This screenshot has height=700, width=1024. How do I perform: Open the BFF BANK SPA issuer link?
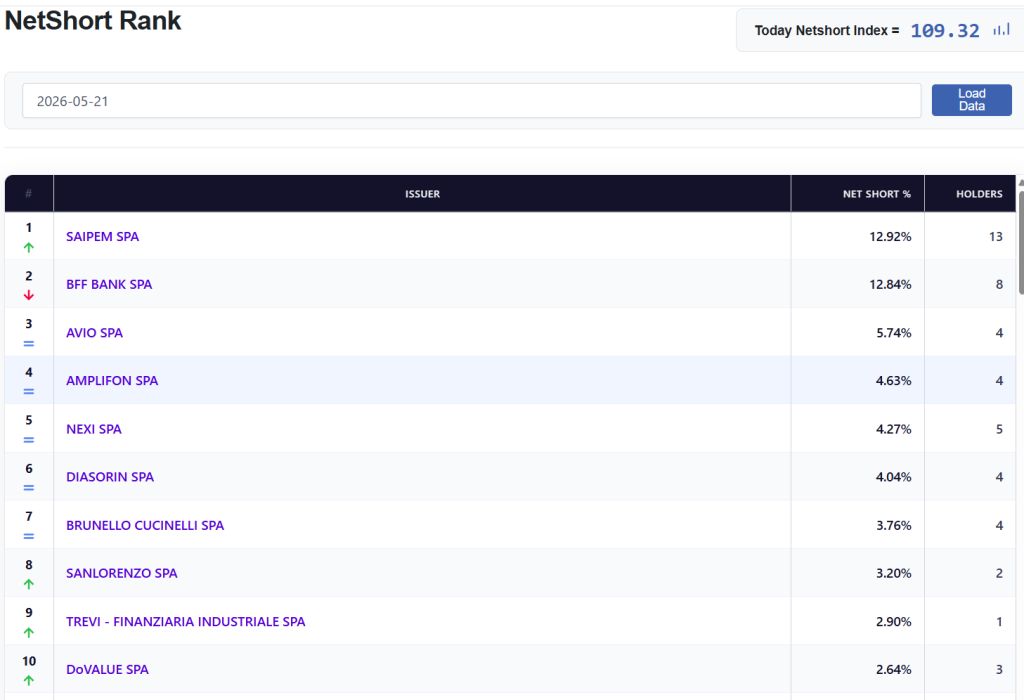109,284
